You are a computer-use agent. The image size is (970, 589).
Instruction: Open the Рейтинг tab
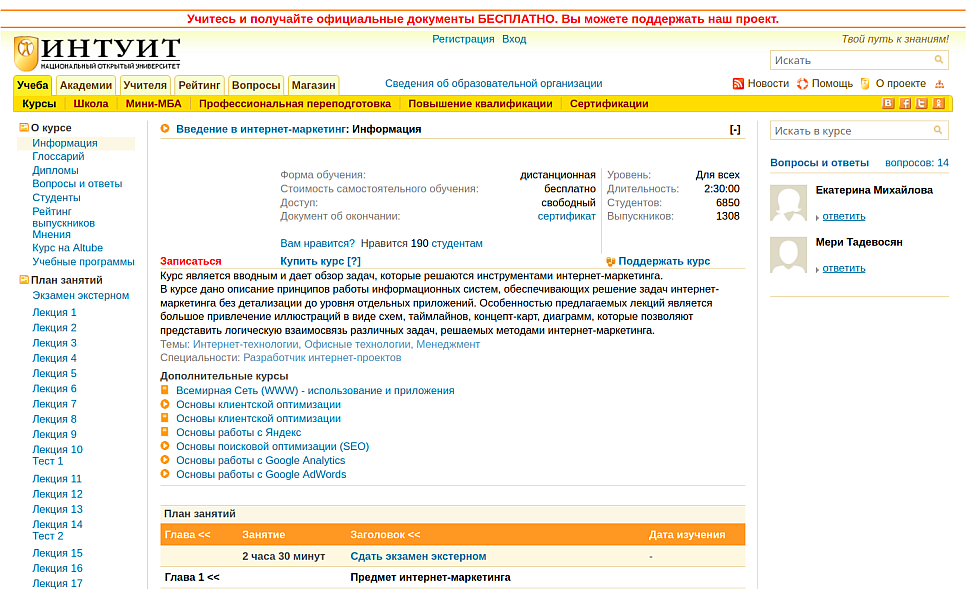[199, 85]
